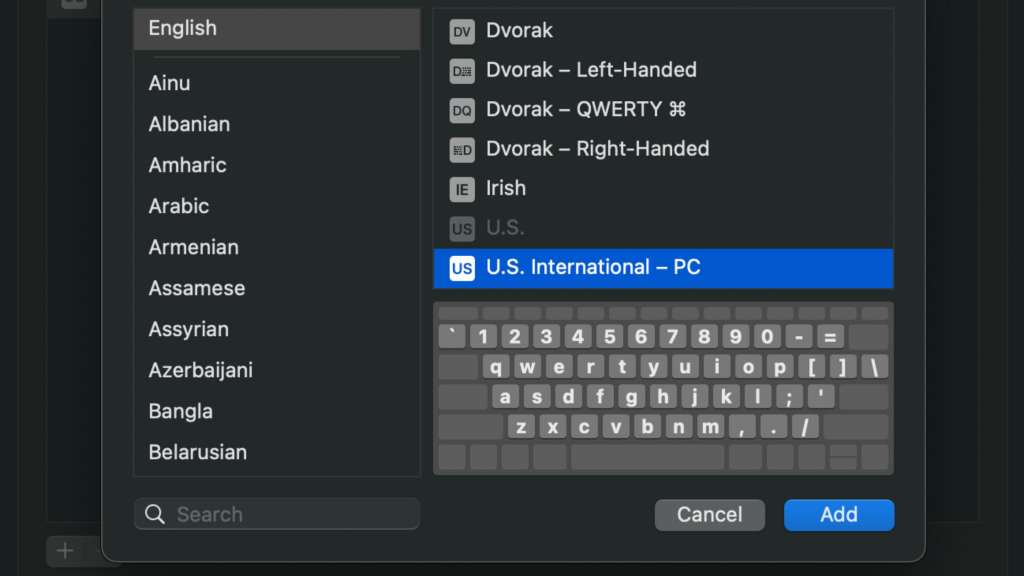Click the plus button below the list
The height and width of the screenshot is (576, 1024).
tap(64, 550)
